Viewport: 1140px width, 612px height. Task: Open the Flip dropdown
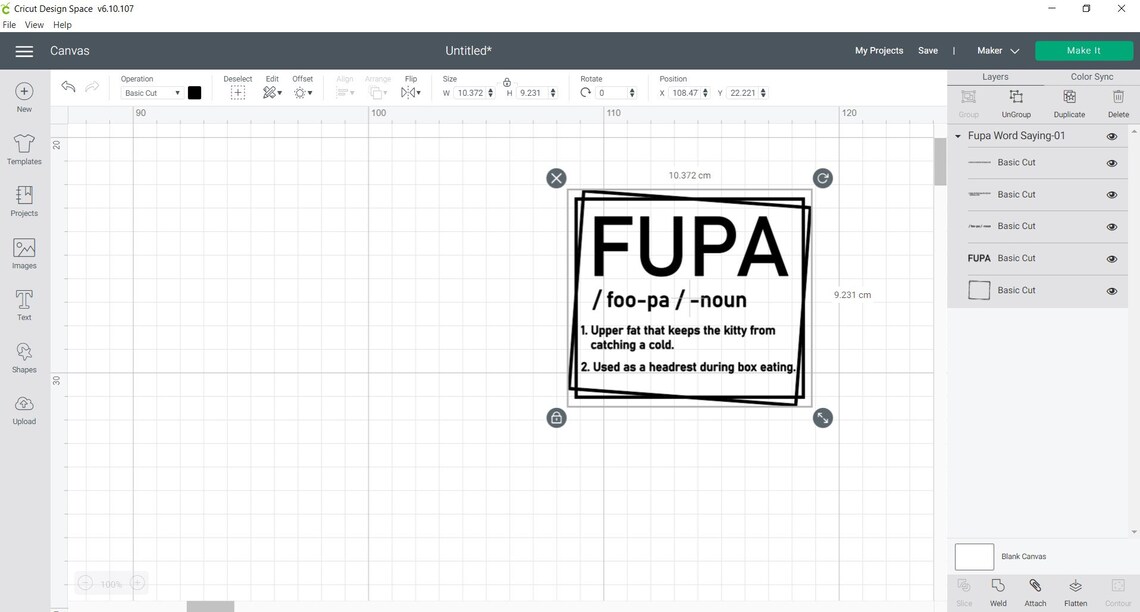coord(411,92)
